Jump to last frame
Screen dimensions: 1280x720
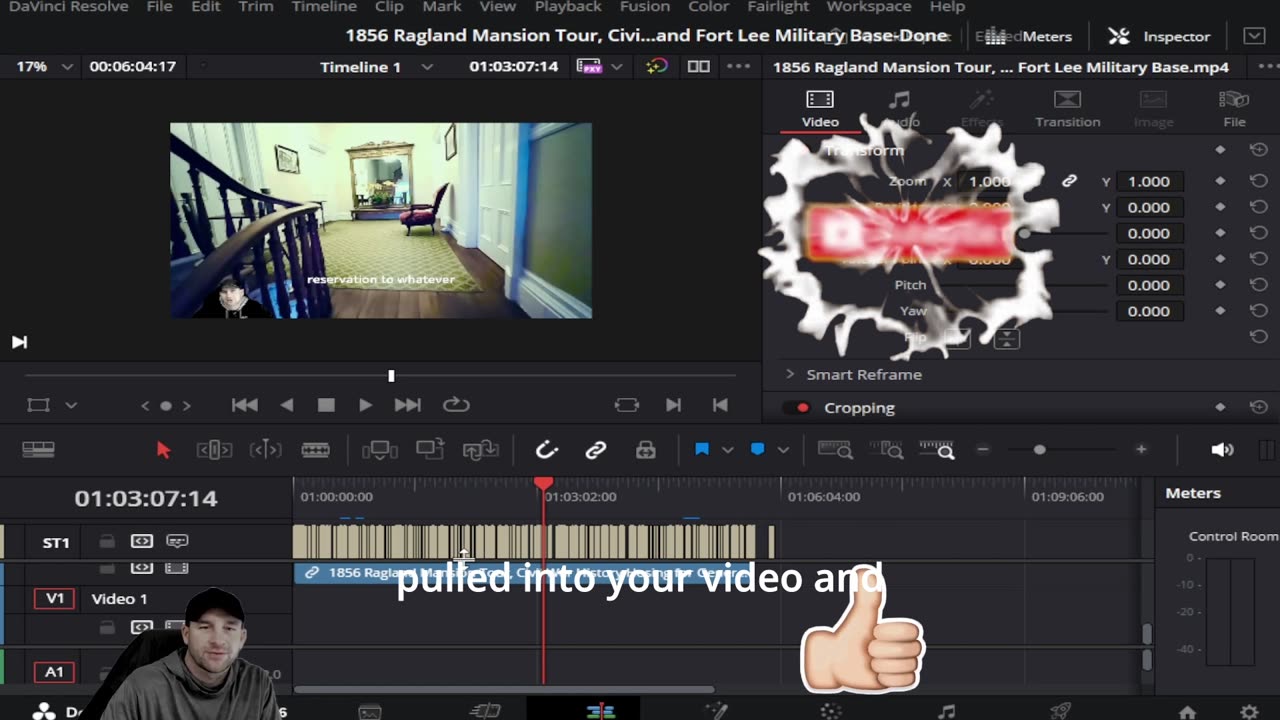(x=407, y=405)
